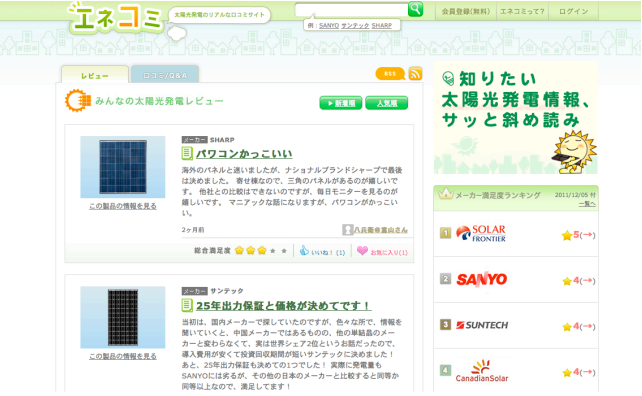642x396 pixels.
Task: Click the サンテック example search link
Action: (x=355, y=25)
